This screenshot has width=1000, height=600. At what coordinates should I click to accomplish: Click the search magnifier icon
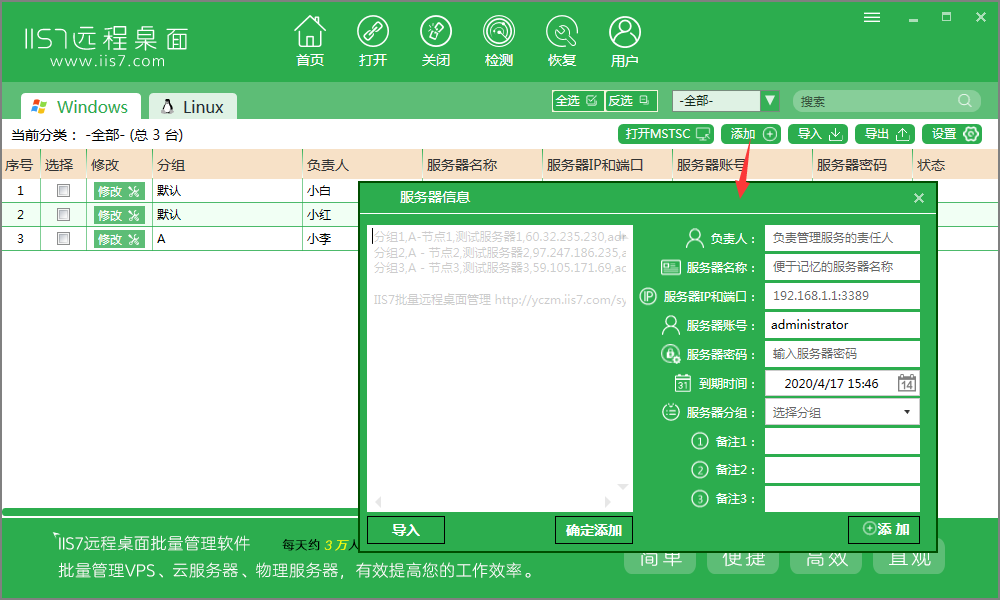(964, 101)
